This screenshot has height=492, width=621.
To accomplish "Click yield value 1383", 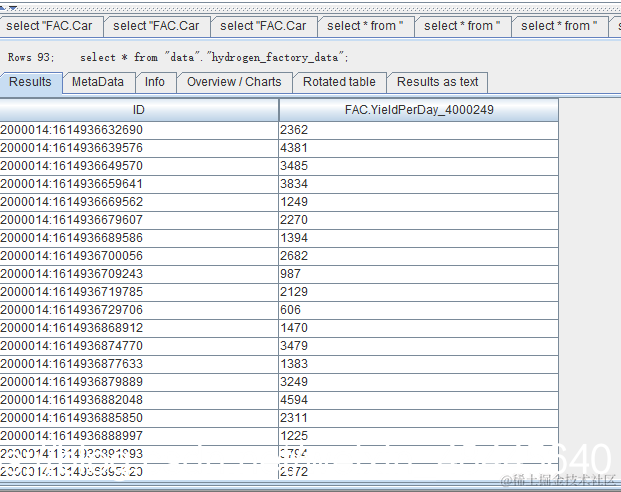I will click(419, 364).
